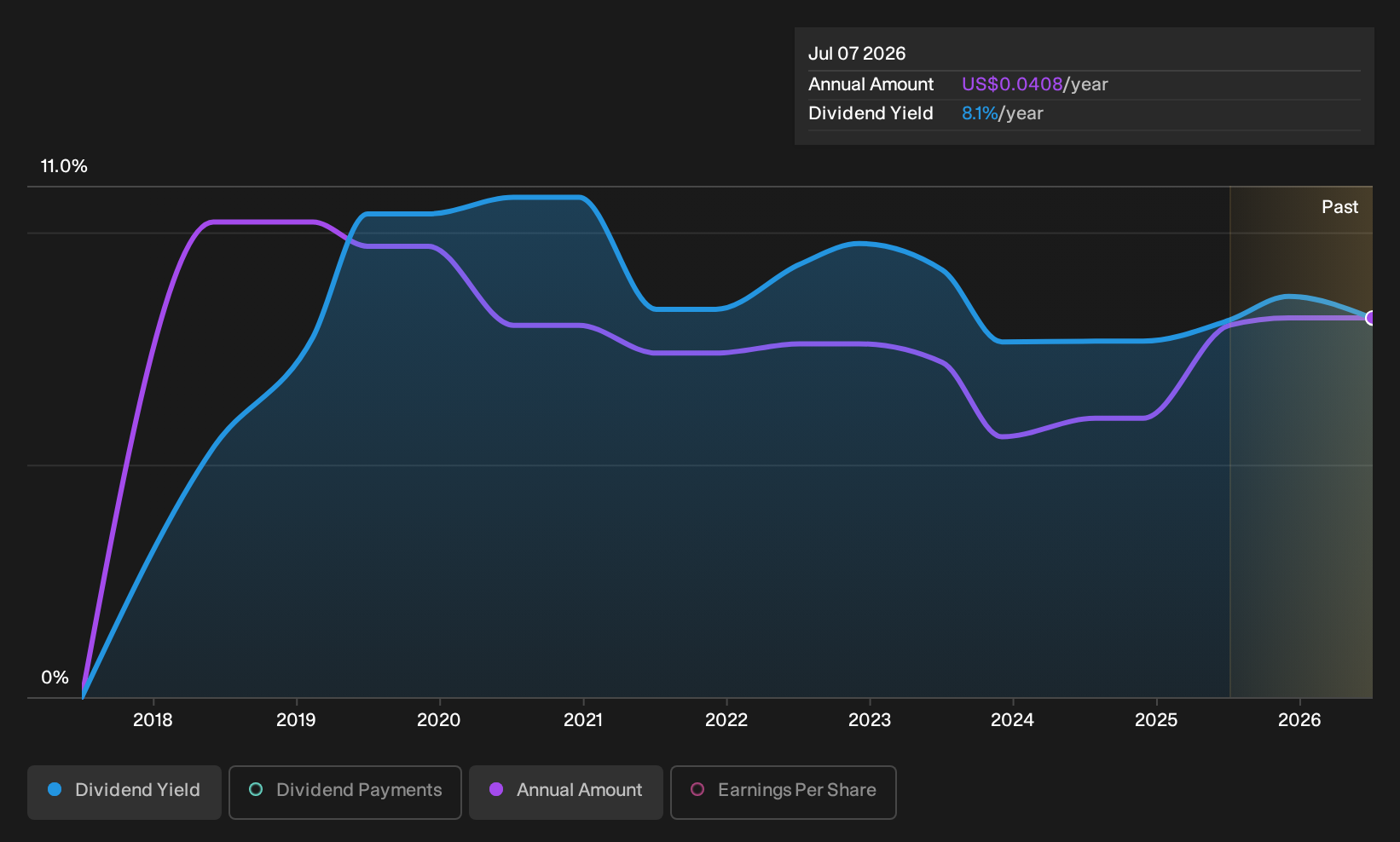Image resolution: width=1400 pixels, height=842 pixels.
Task: Enable the Earnings Per Share series
Action: click(784, 792)
